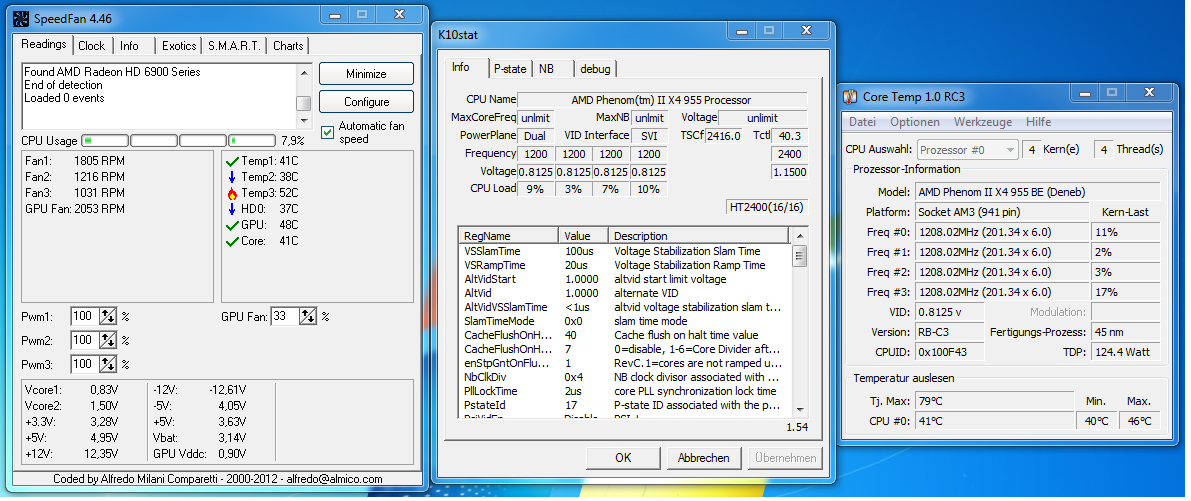Click the Freq #0 value in Core Temp
Viewport: 1191px width, 501px height.
click(1002, 232)
